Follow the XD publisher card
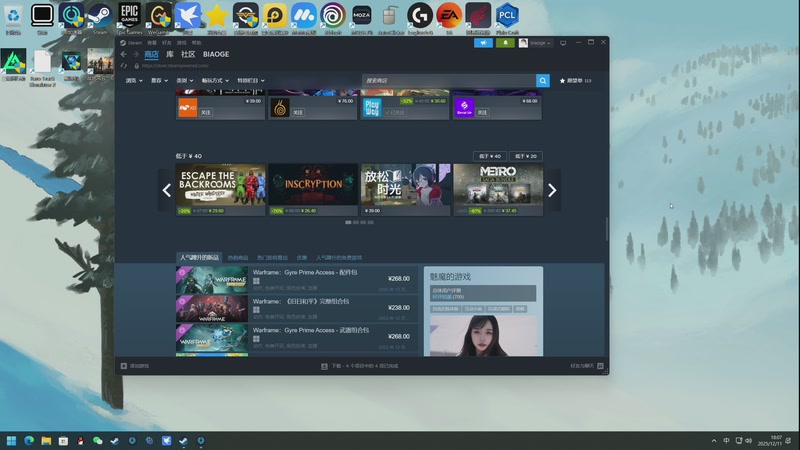This screenshot has height=450, width=800. coord(206,112)
